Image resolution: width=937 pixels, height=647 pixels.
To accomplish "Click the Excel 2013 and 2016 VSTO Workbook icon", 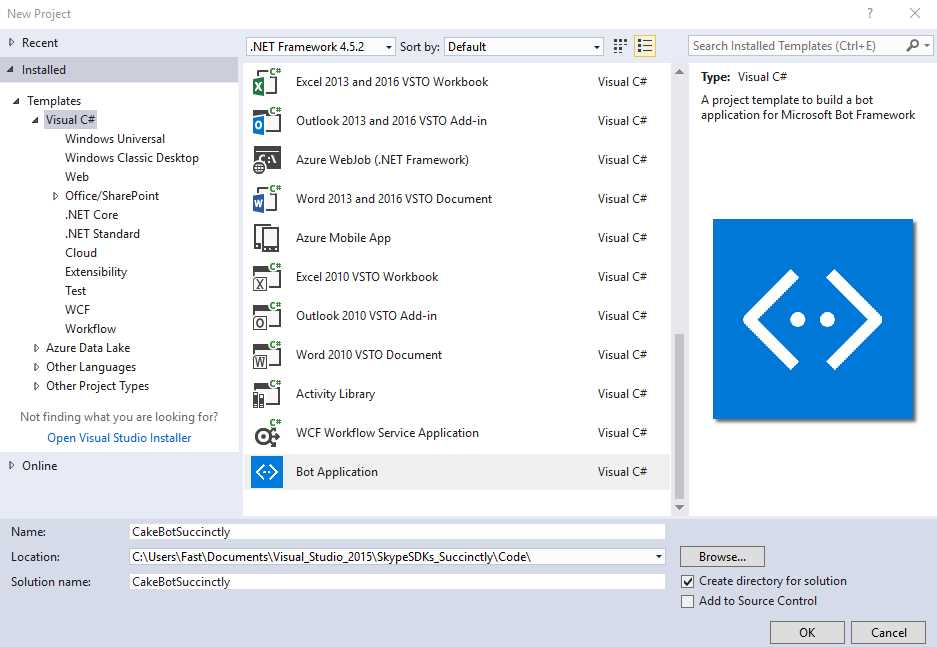I will (267, 82).
